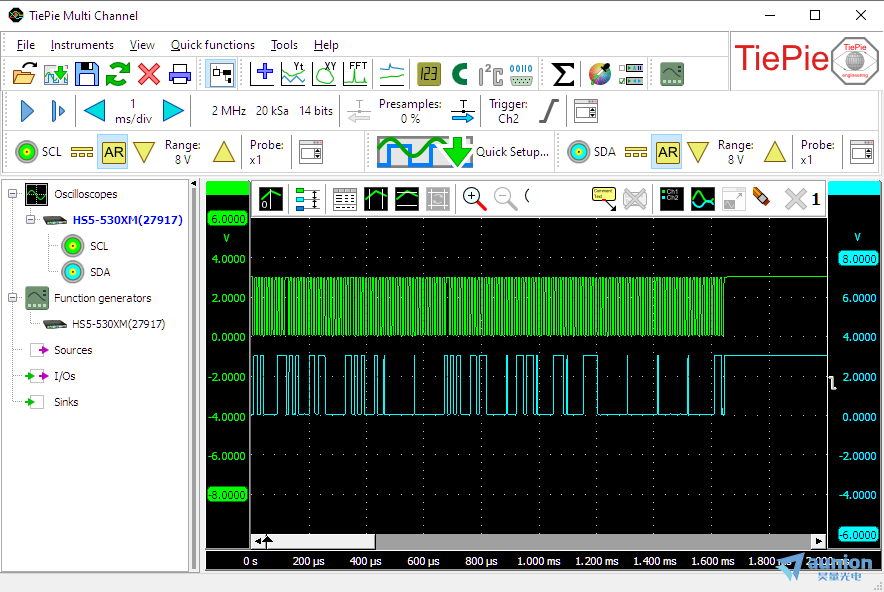884x592 pixels.
Task: Click the Quick Setup button
Action: [464, 152]
